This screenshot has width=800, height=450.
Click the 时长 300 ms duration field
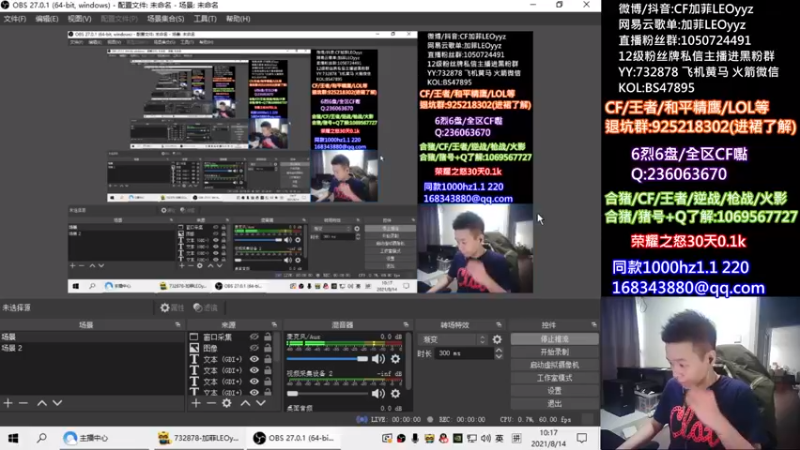pos(465,353)
